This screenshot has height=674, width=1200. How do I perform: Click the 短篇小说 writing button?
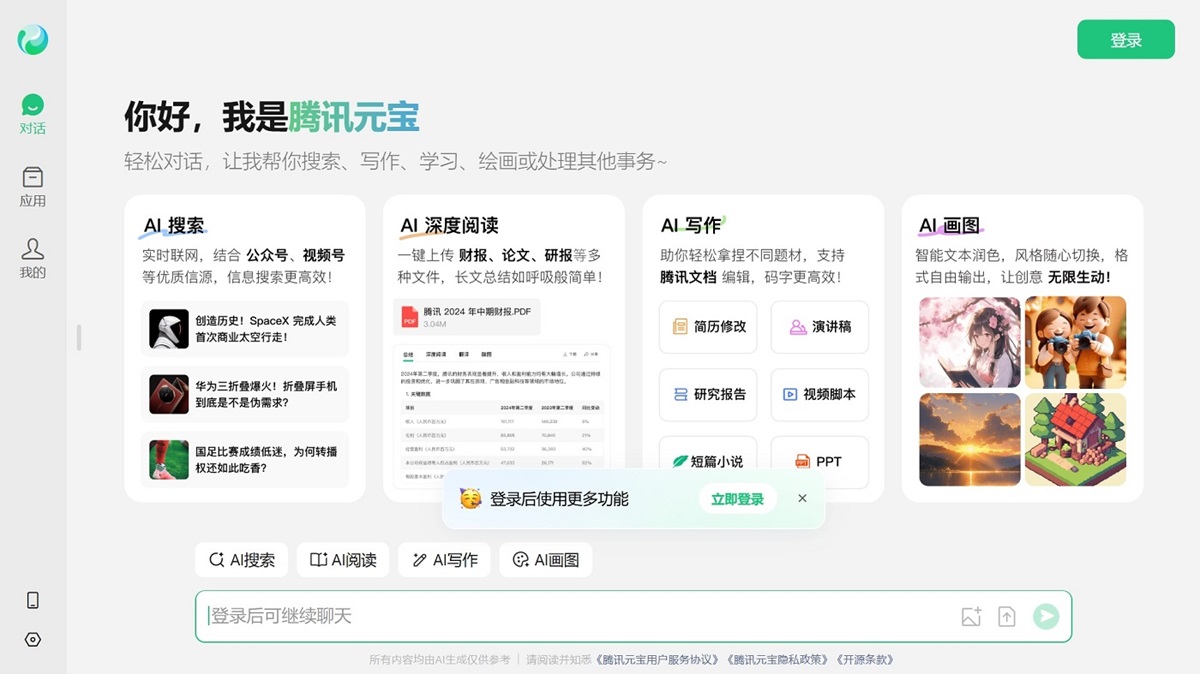tap(708, 462)
